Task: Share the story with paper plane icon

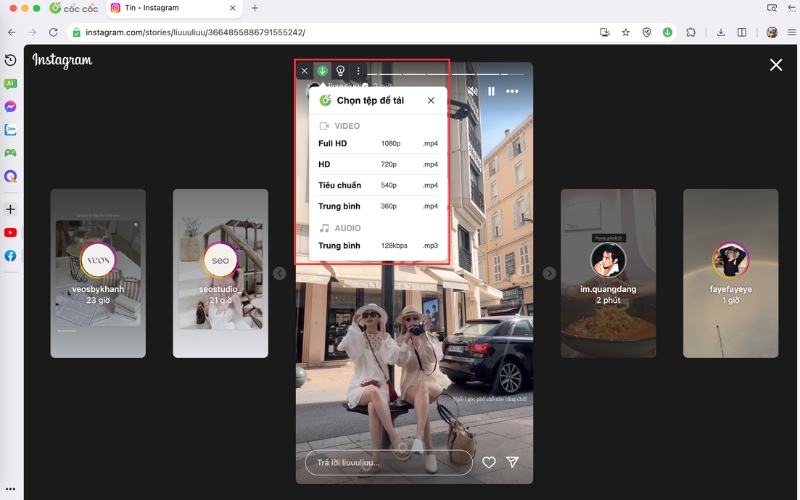Action: pyautogui.click(x=512, y=462)
